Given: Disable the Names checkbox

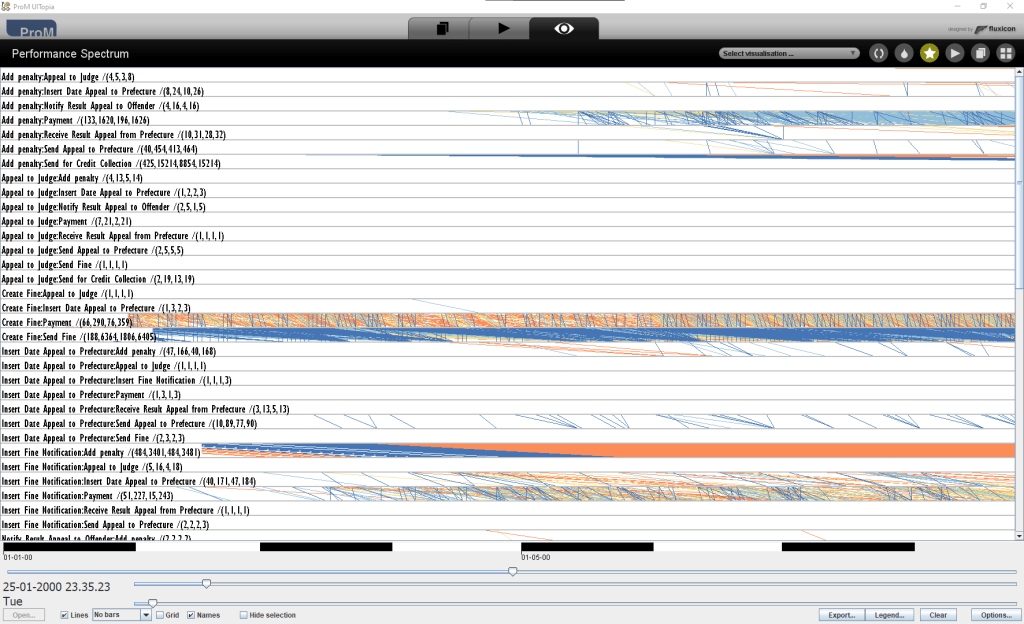Looking at the screenshot, I should coord(193,615).
